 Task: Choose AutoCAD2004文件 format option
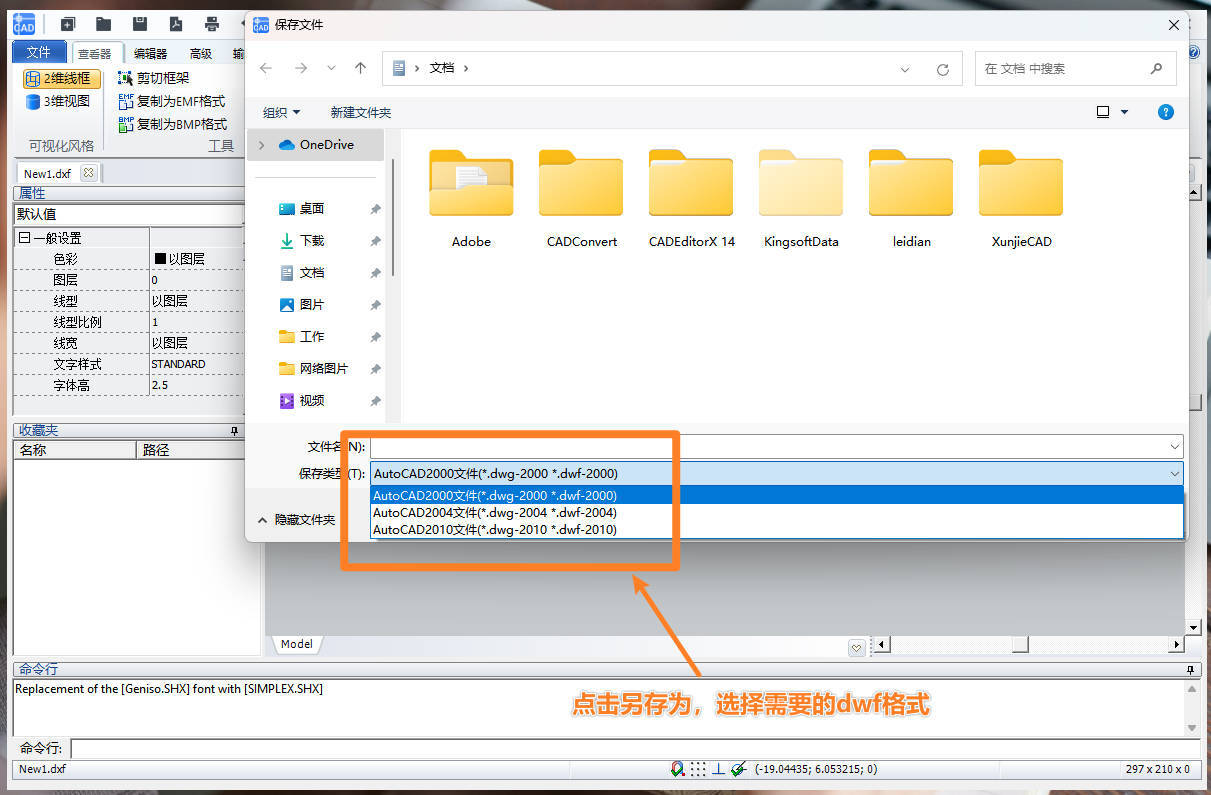[x=777, y=512]
